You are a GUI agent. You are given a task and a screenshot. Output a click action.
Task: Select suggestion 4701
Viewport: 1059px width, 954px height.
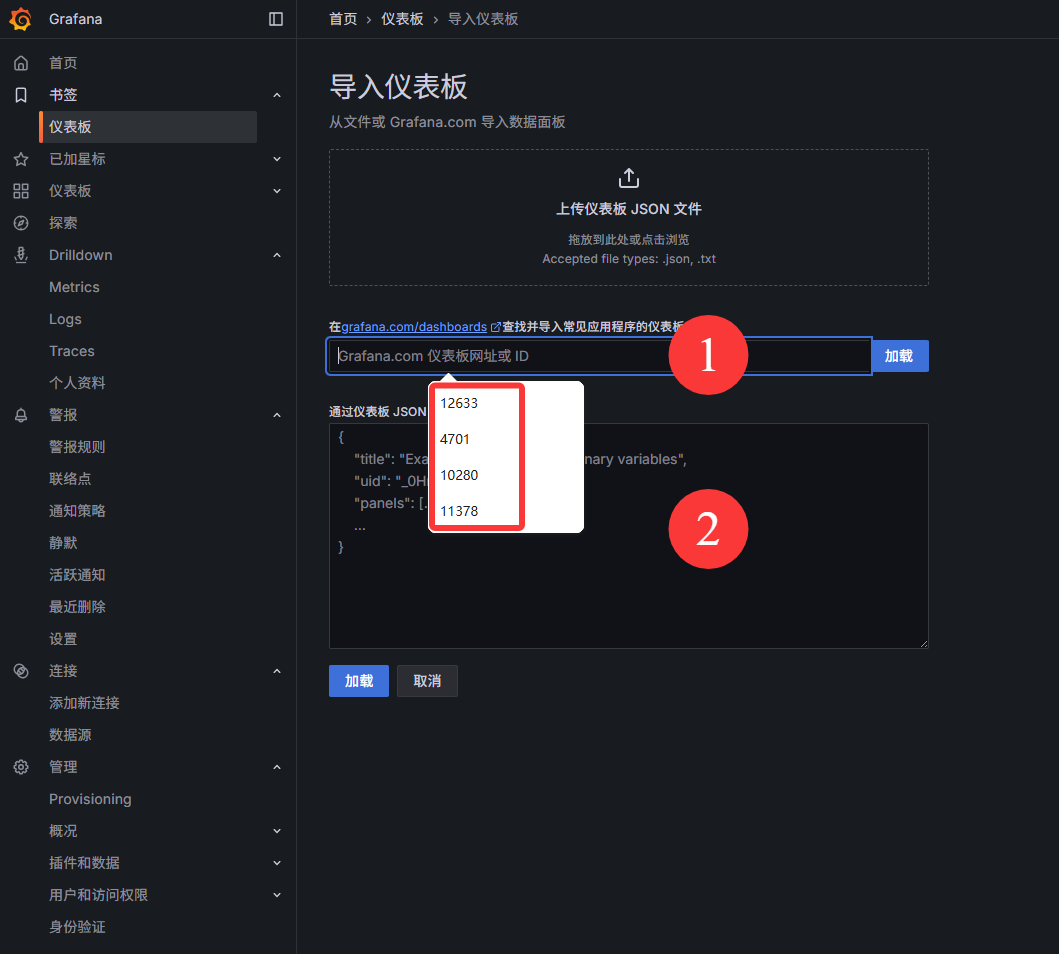click(x=455, y=440)
